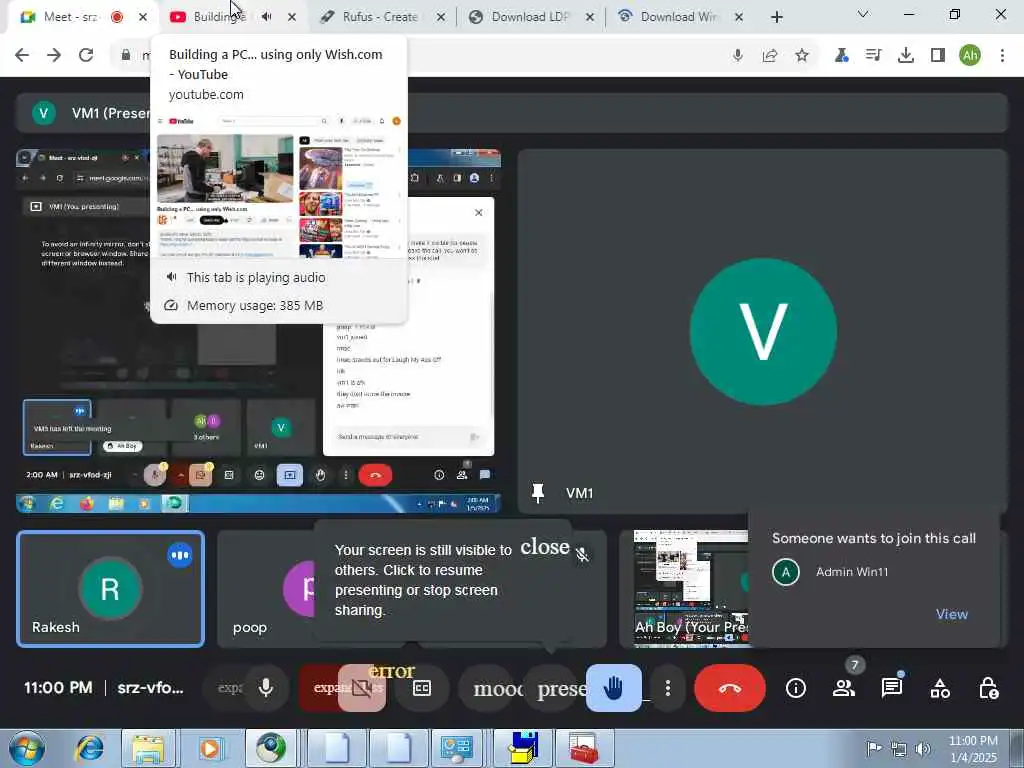1024x768 pixels.
Task: Open Chrome downloads
Action: coord(906,56)
